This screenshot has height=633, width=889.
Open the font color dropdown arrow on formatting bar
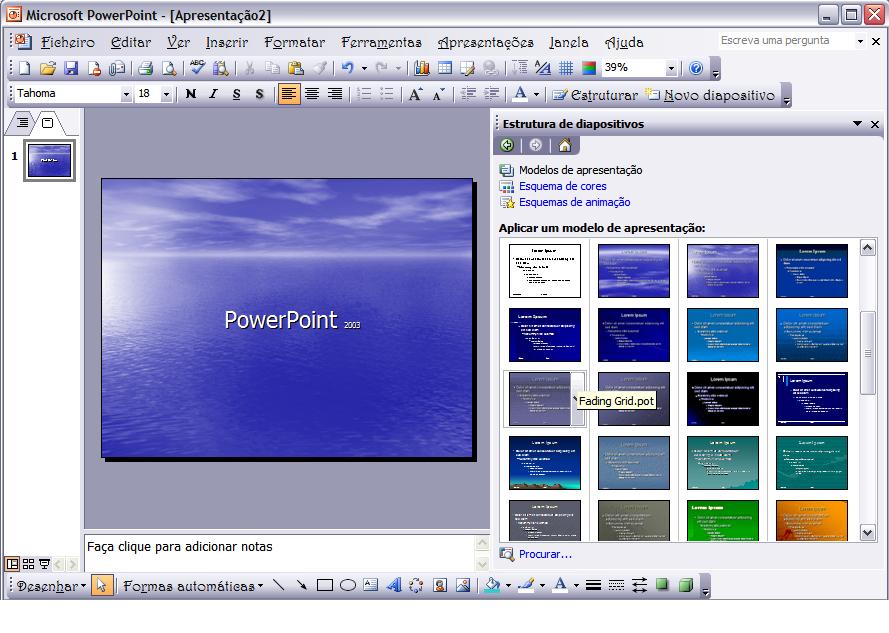pos(536,94)
